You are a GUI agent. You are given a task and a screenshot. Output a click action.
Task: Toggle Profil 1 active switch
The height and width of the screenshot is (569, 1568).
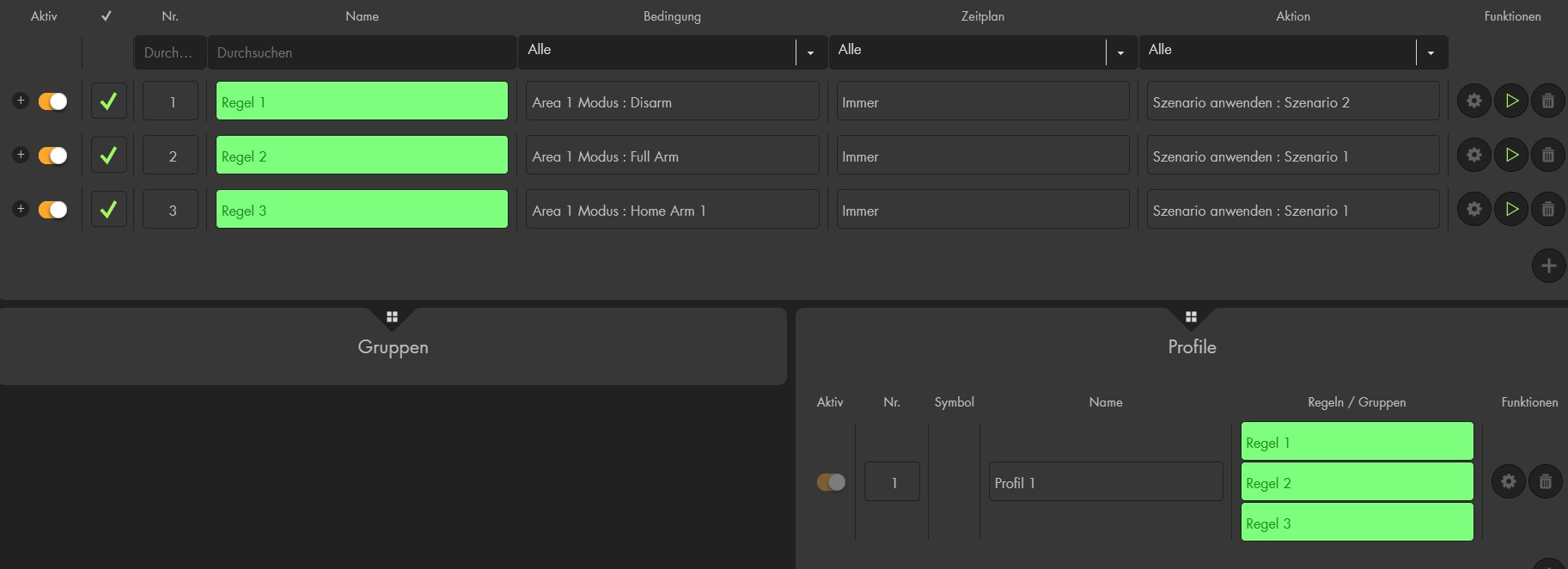pos(831,482)
